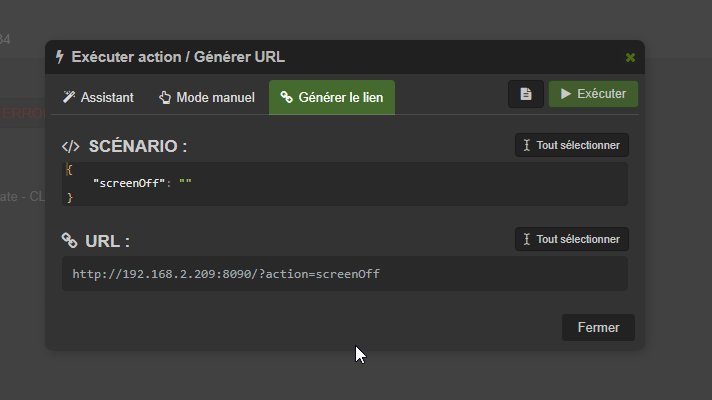Click the Fermer button
712x400 pixels.
[x=598, y=327]
